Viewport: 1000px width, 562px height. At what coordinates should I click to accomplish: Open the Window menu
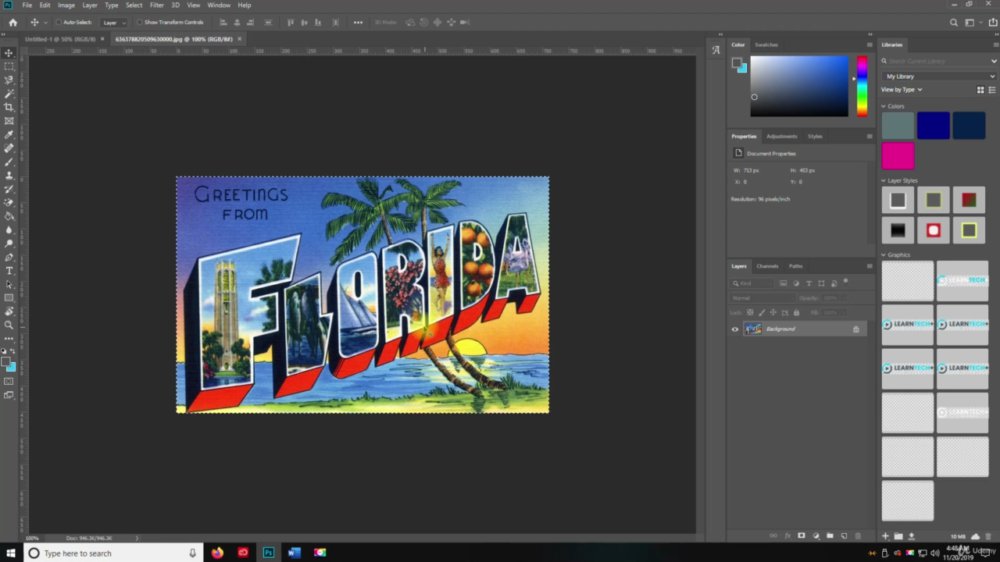pos(219,5)
